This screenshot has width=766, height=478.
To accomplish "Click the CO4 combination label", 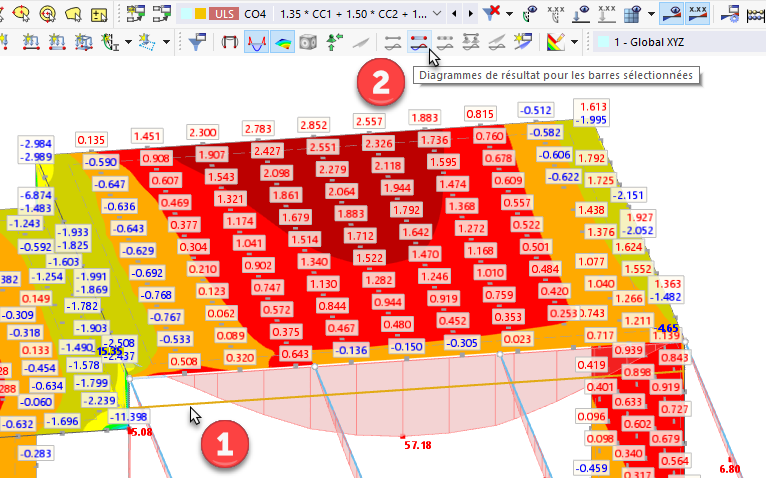I will click(255, 14).
